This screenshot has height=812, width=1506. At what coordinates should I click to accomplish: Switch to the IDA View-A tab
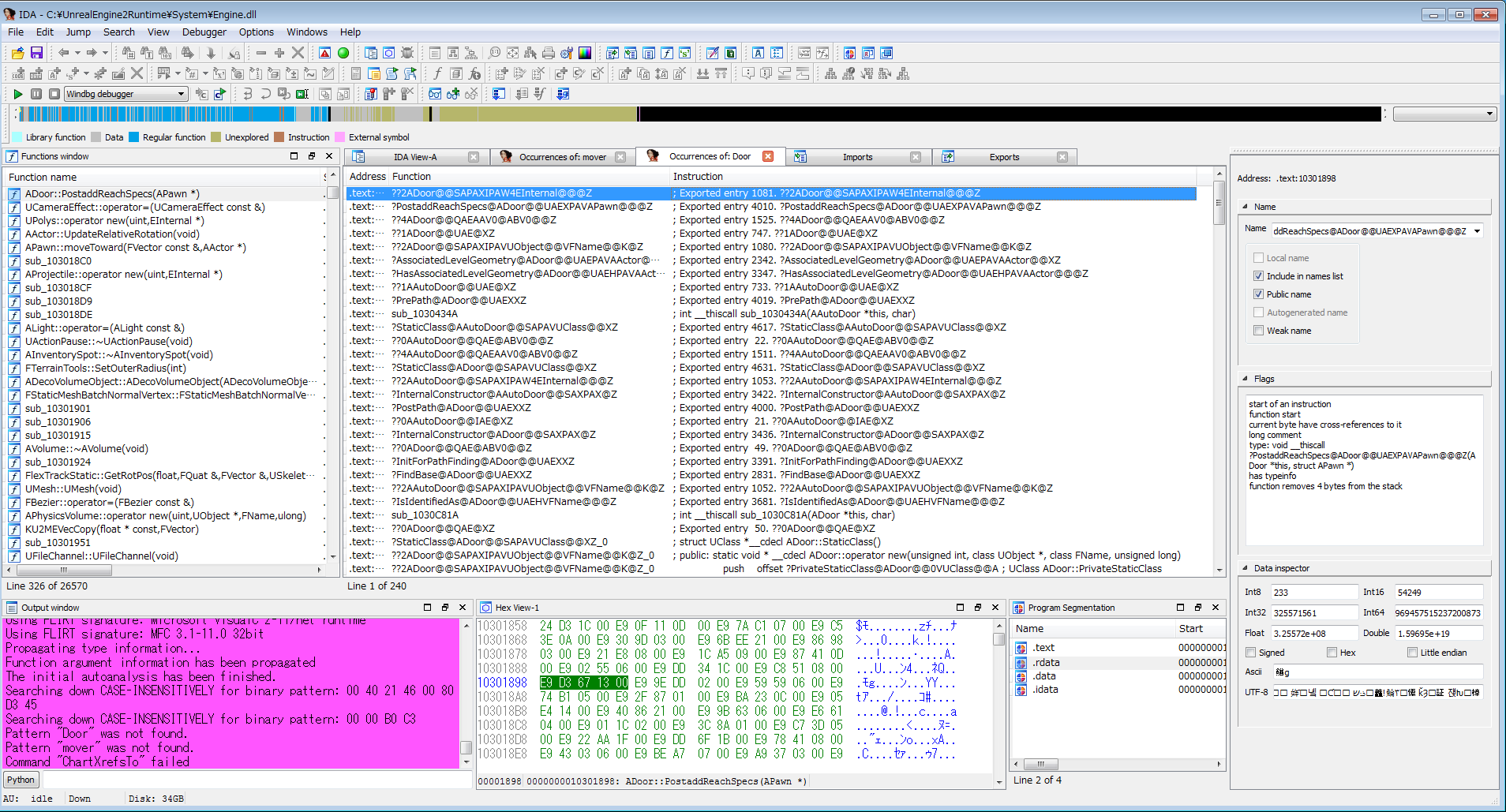(x=415, y=157)
